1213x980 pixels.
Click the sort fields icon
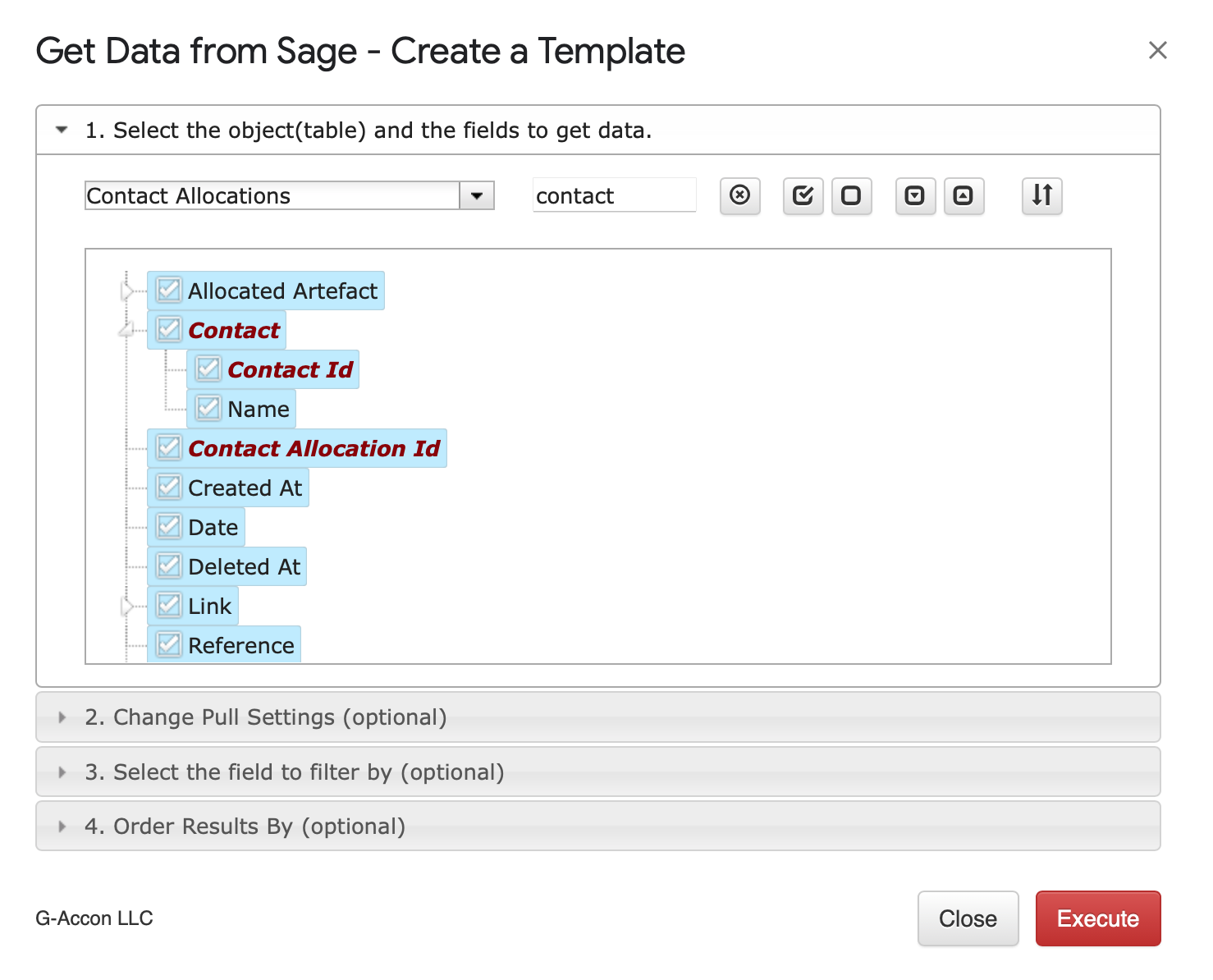coord(1041,196)
